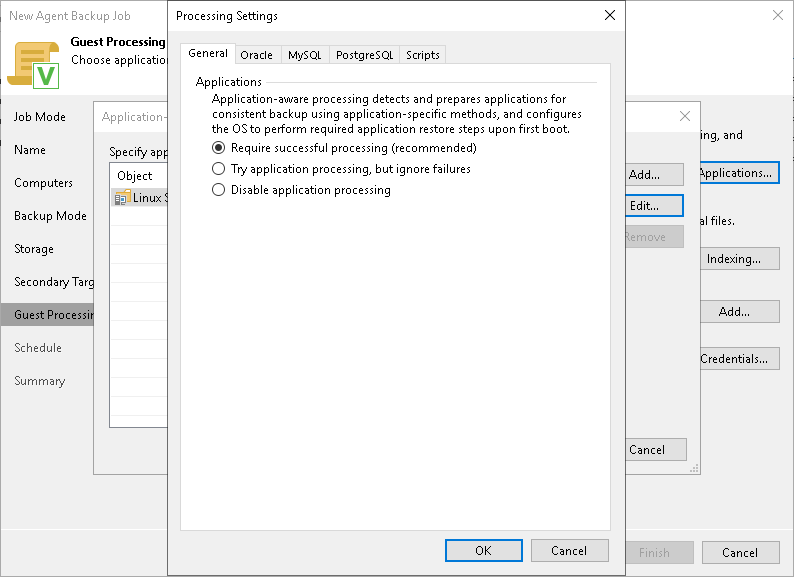Image resolution: width=794 pixels, height=577 pixels.
Task: Go to the Schedule wizard step
Action: (38, 348)
